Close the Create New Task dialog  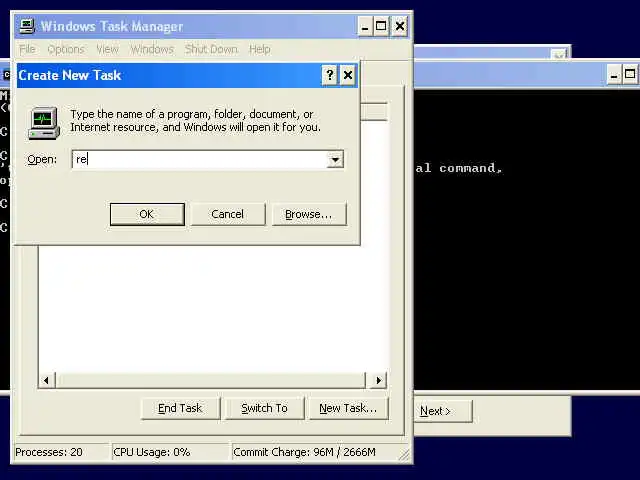click(x=348, y=75)
